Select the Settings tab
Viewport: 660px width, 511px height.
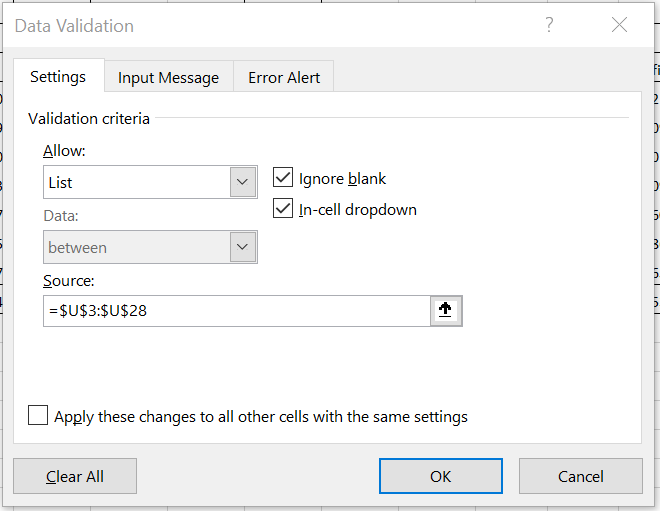[x=58, y=77]
